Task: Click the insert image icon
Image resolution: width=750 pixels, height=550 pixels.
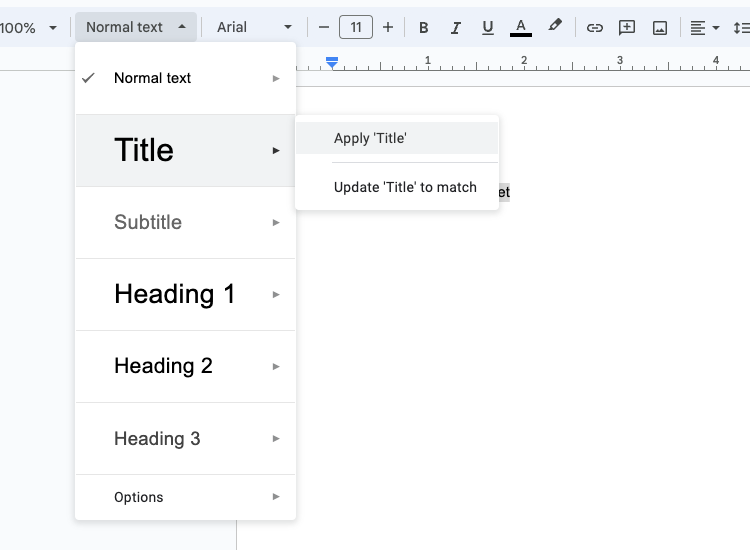Action: coord(660,27)
